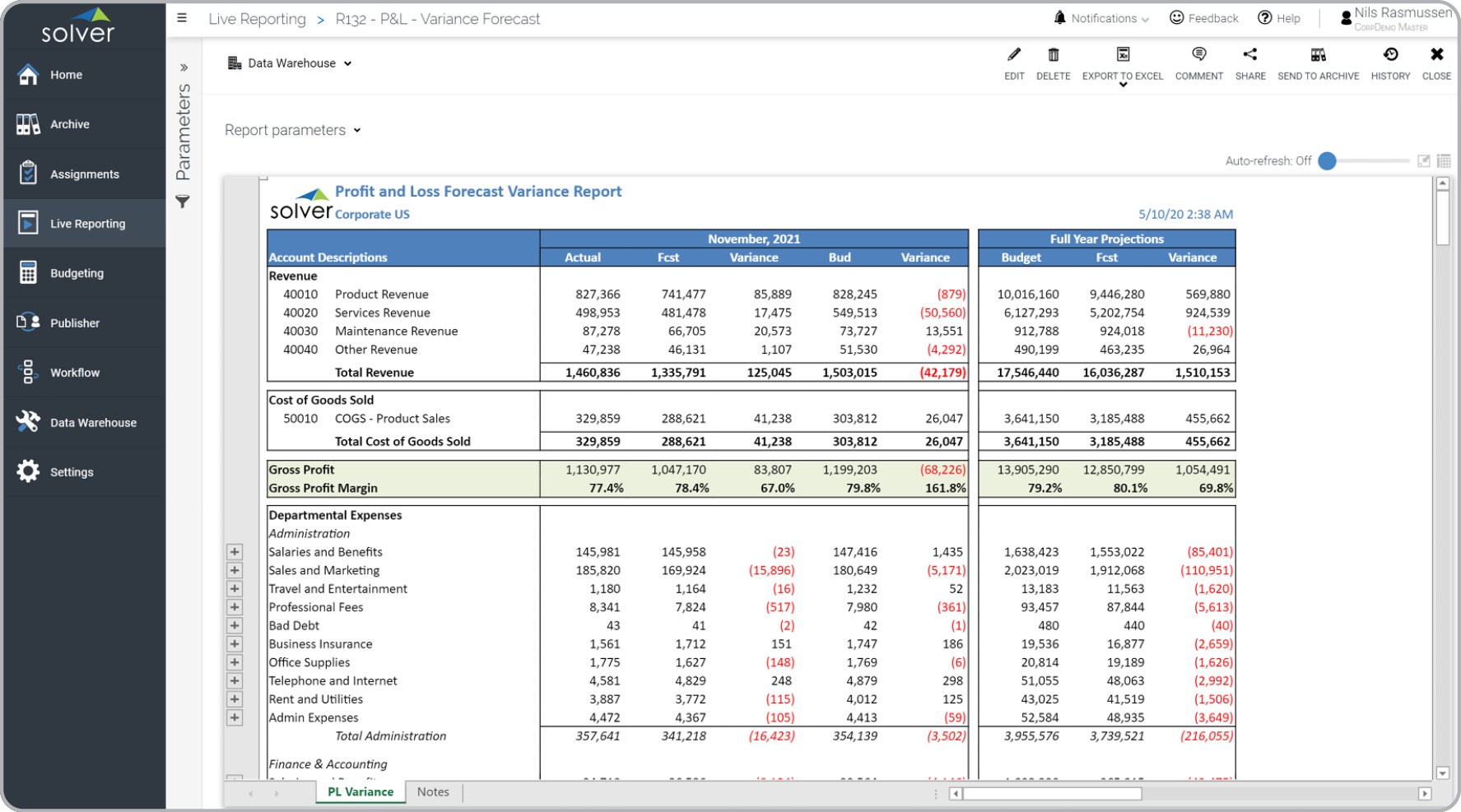Click the Edit pencil icon
The width and height of the screenshot is (1461, 812).
click(1014, 55)
